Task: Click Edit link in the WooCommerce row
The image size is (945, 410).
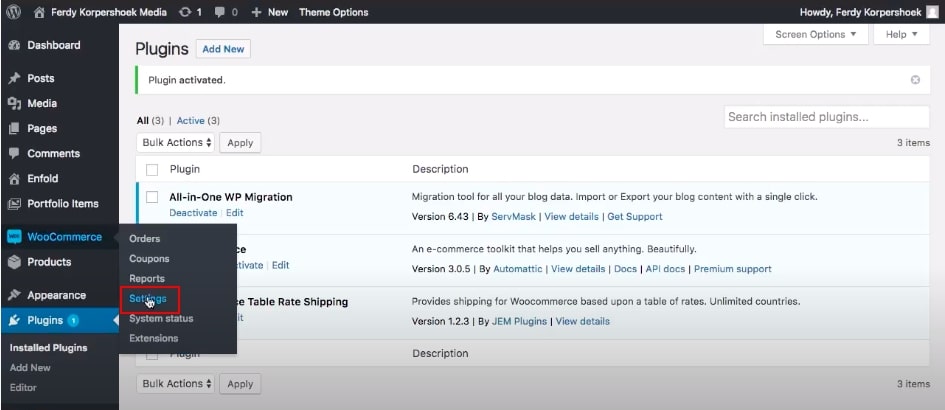Action: coord(280,265)
